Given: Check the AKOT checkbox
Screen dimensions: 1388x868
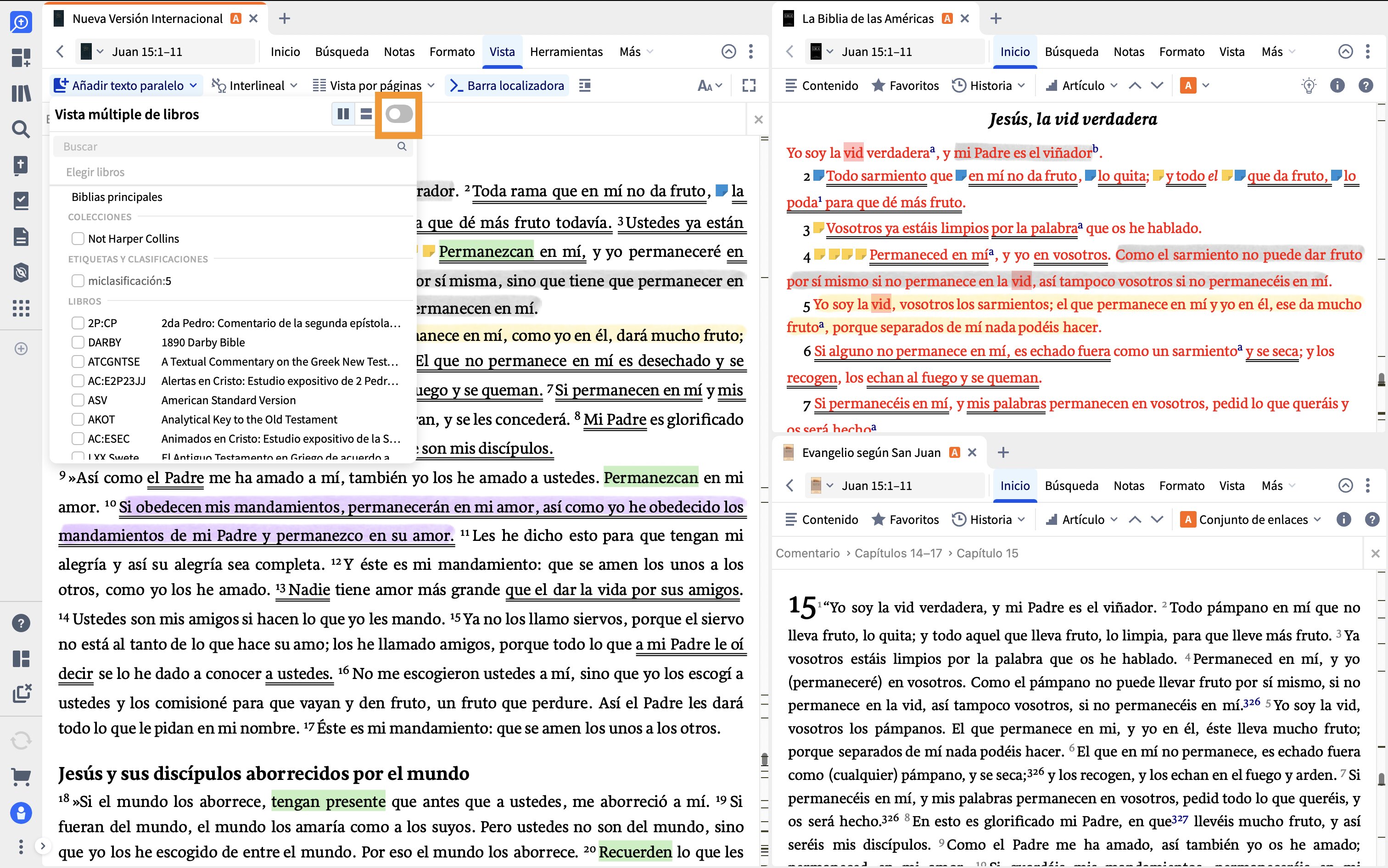Looking at the screenshot, I should [78, 420].
